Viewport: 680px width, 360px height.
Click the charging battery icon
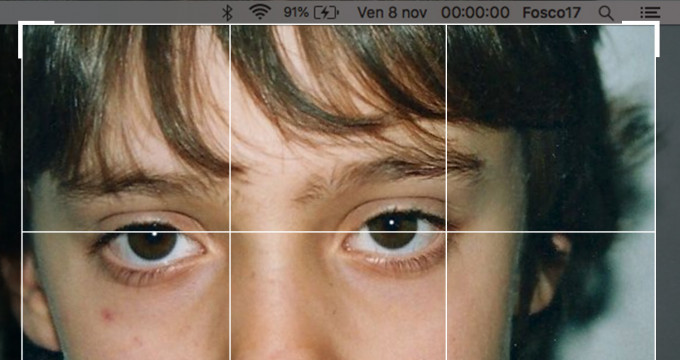click(326, 13)
